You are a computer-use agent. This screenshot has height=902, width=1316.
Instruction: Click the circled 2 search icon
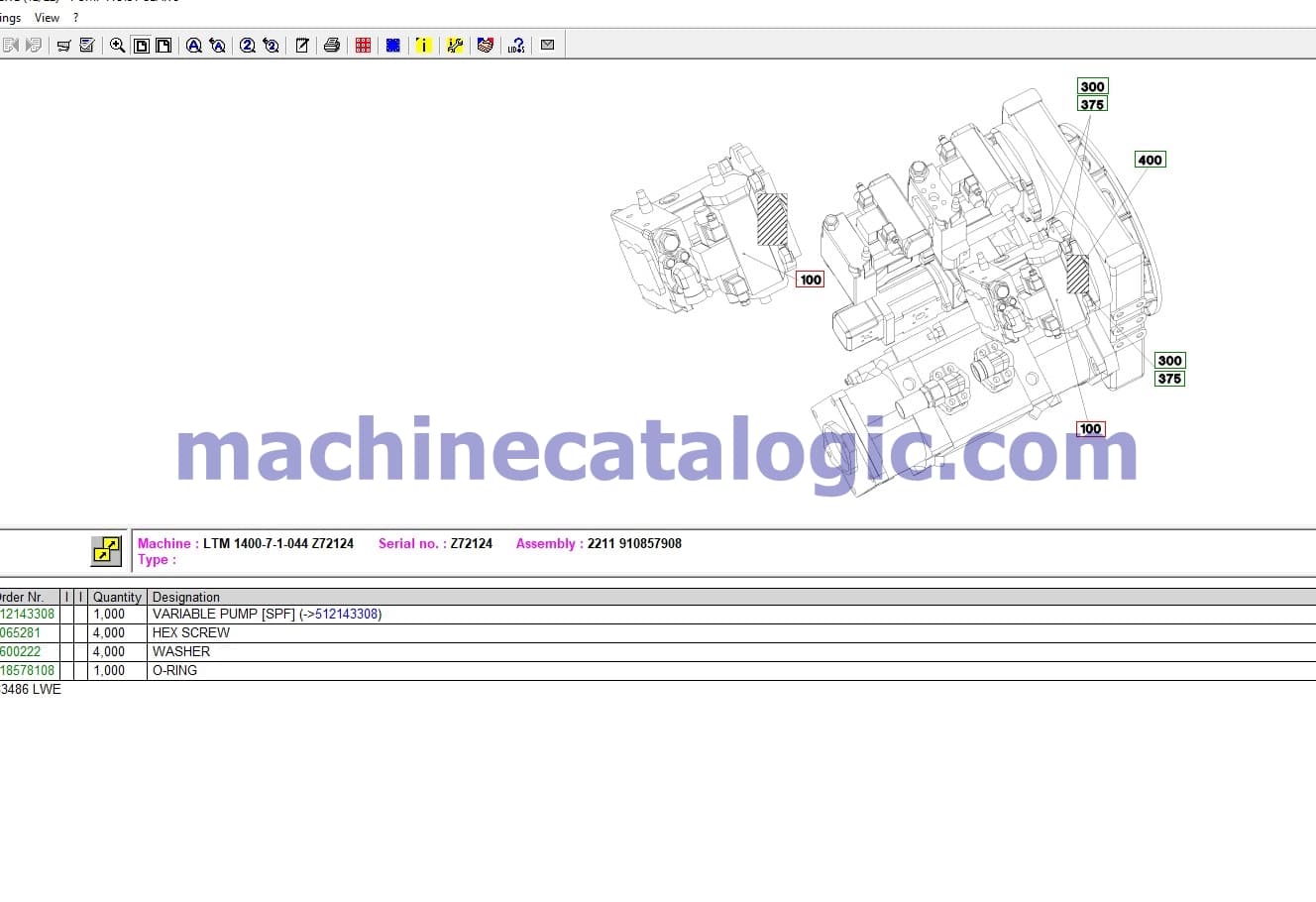(248, 45)
